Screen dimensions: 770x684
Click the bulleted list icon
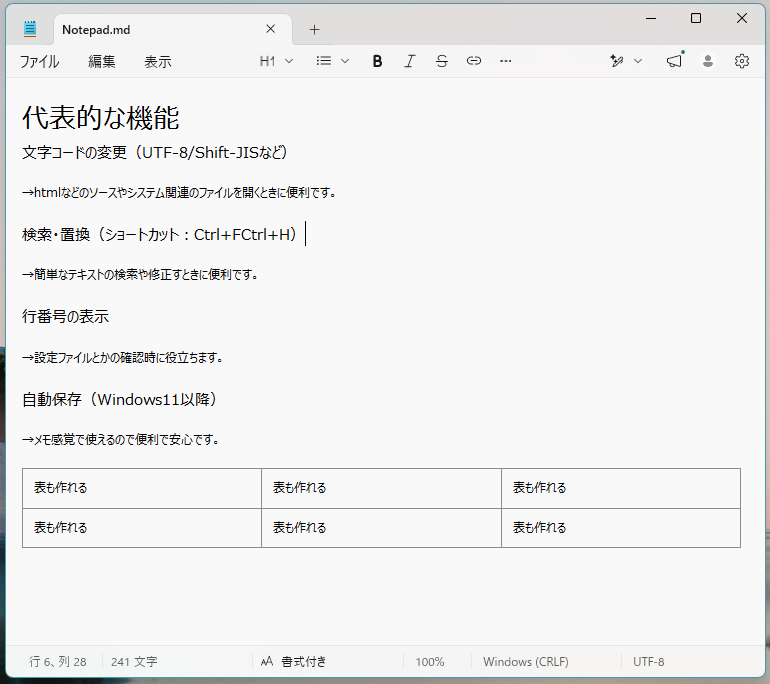click(x=324, y=61)
